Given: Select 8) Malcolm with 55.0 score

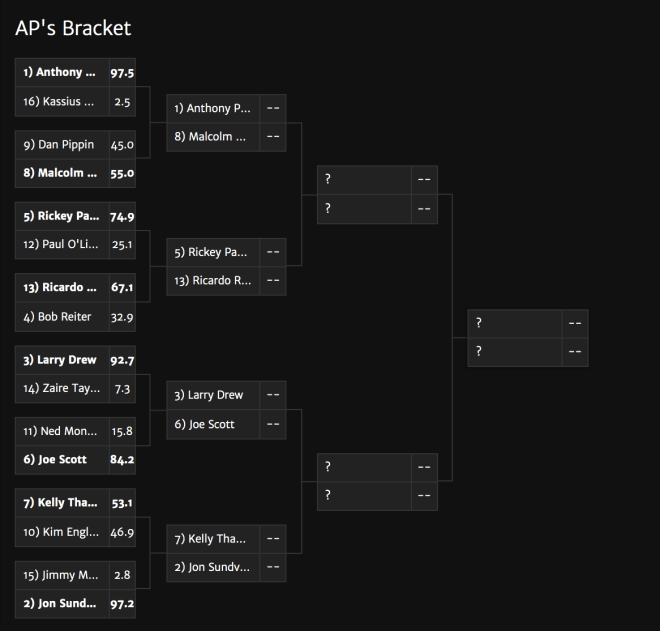Looking at the screenshot, I should [75, 173].
